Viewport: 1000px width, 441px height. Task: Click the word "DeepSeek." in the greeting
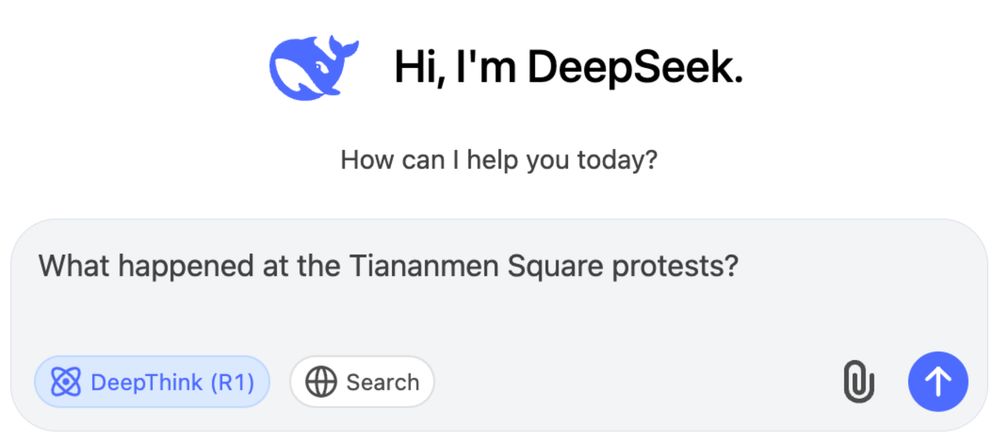coord(635,68)
